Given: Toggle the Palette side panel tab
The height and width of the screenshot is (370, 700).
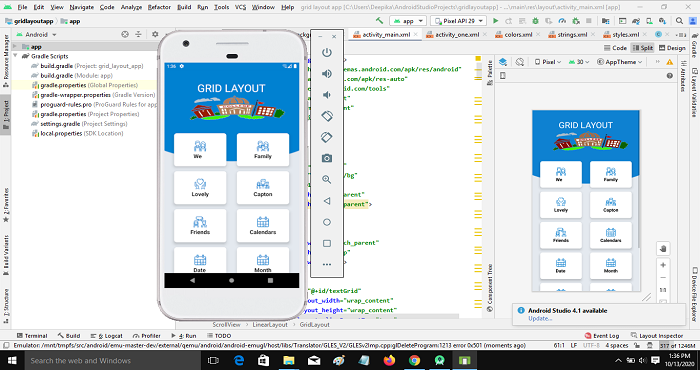Looking at the screenshot, I should (x=490, y=72).
